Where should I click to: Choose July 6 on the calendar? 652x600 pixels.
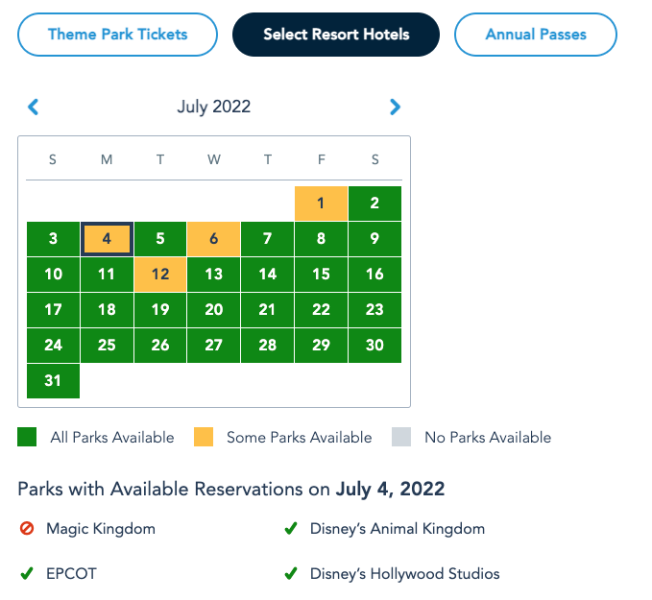[x=214, y=239]
